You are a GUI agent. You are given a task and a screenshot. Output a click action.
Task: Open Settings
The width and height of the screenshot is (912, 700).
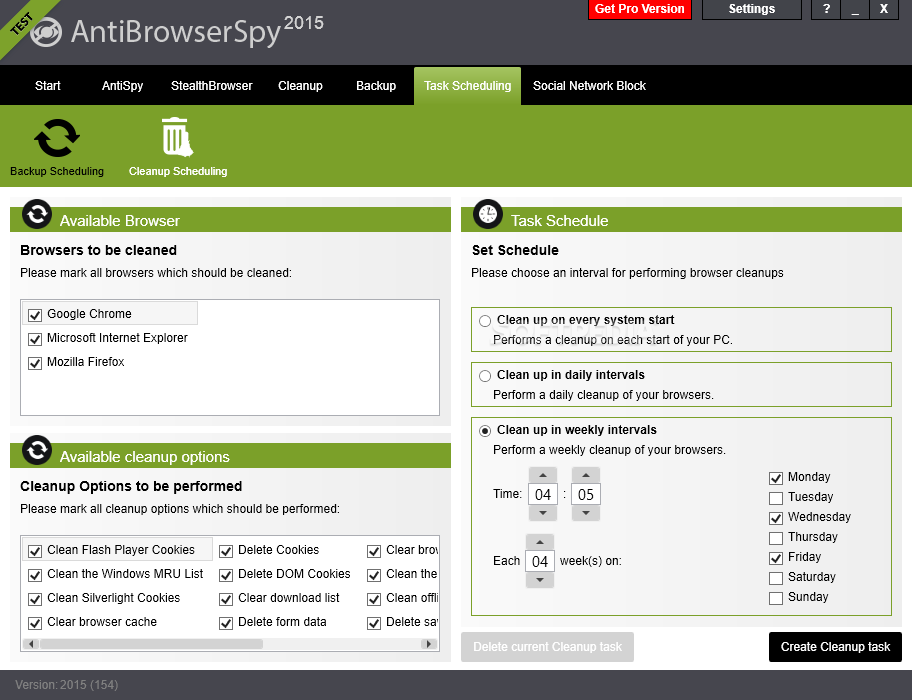[751, 9]
